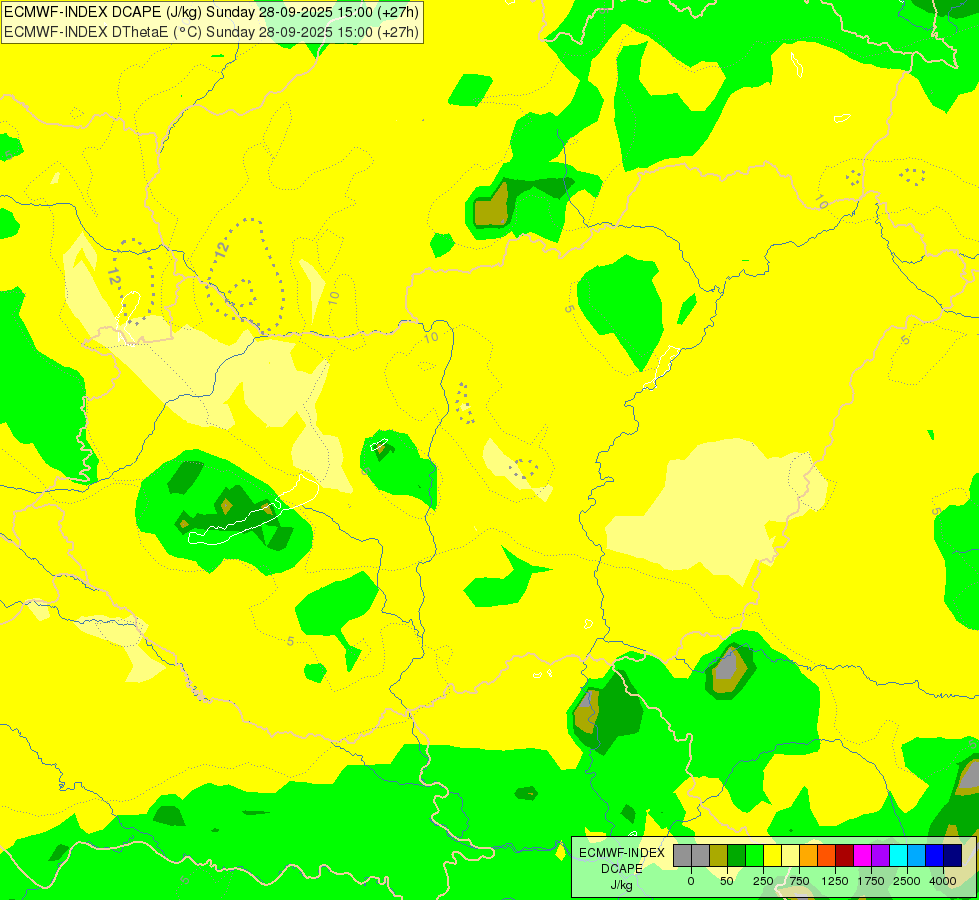The width and height of the screenshot is (979, 900).
Task: Click the orange swatch in the color scale
Action: 809,855
